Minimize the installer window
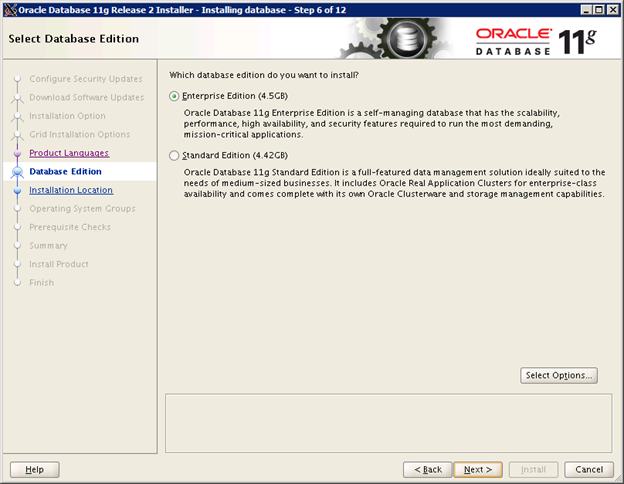 tap(586, 10)
